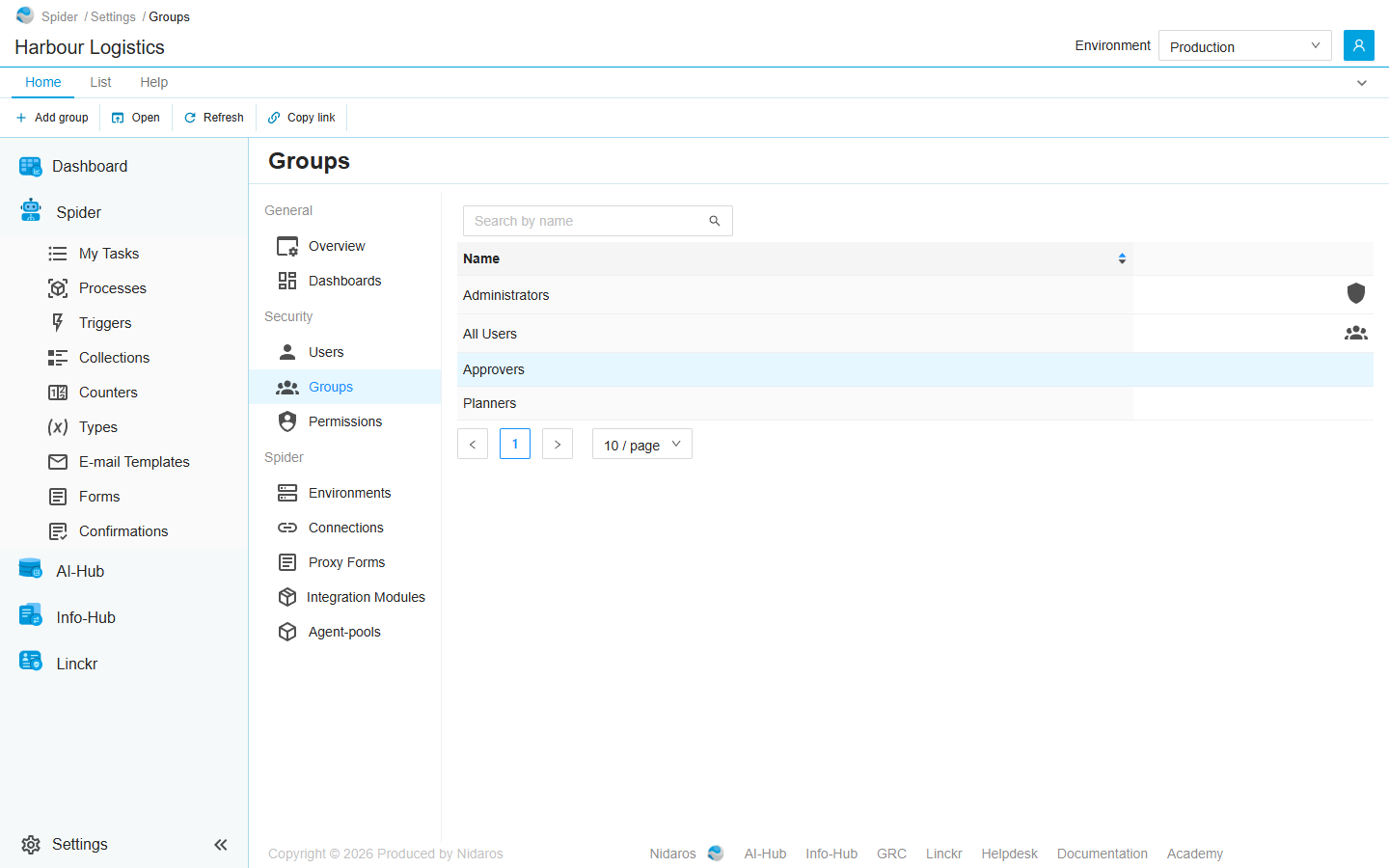Click the Settings gear icon
This screenshot has width=1389, height=868.
click(31, 845)
